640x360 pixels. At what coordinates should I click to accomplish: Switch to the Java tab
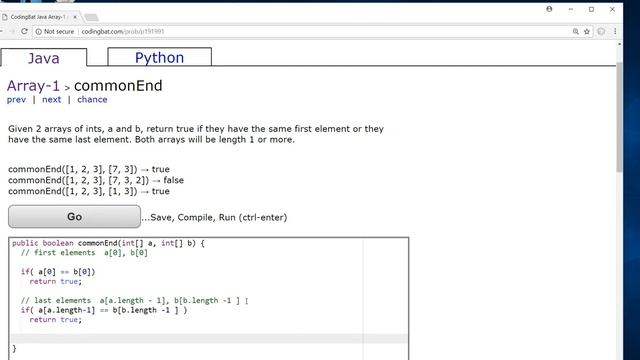coord(44,58)
